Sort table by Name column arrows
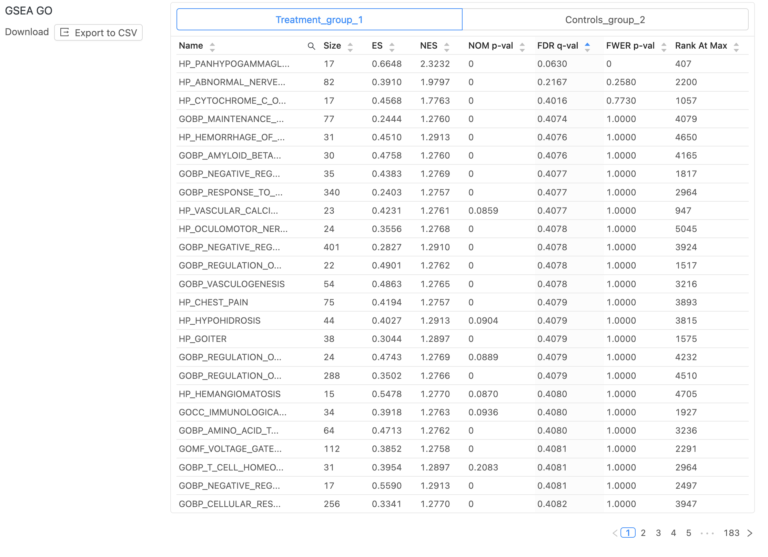The image size is (768, 557). coord(212,46)
